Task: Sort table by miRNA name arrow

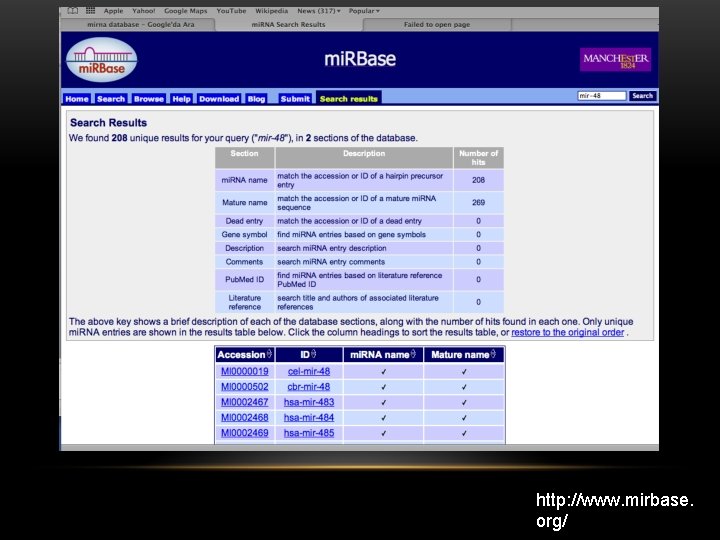Action: pyautogui.click(x=413, y=354)
